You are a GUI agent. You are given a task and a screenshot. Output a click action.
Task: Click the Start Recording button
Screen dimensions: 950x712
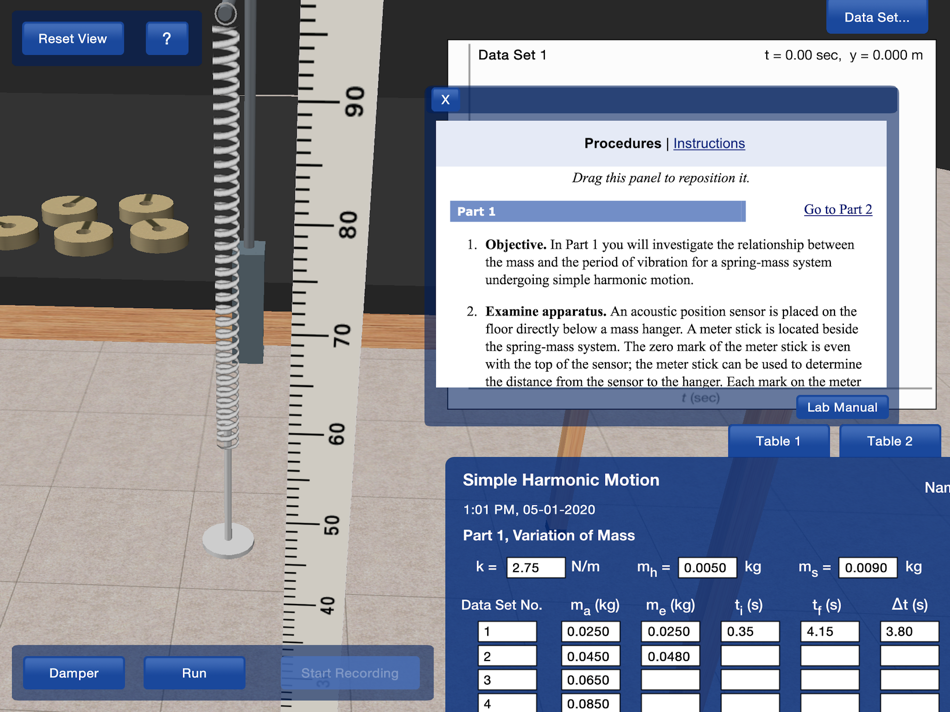point(350,673)
